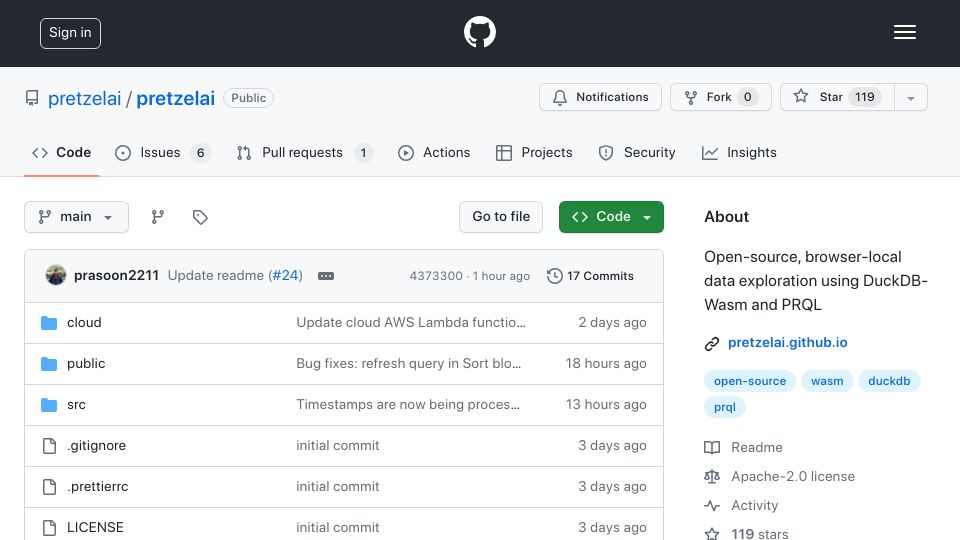960x540 pixels.
Task: Open the pretzelai repository name link
Action: click(x=175, y=99)
